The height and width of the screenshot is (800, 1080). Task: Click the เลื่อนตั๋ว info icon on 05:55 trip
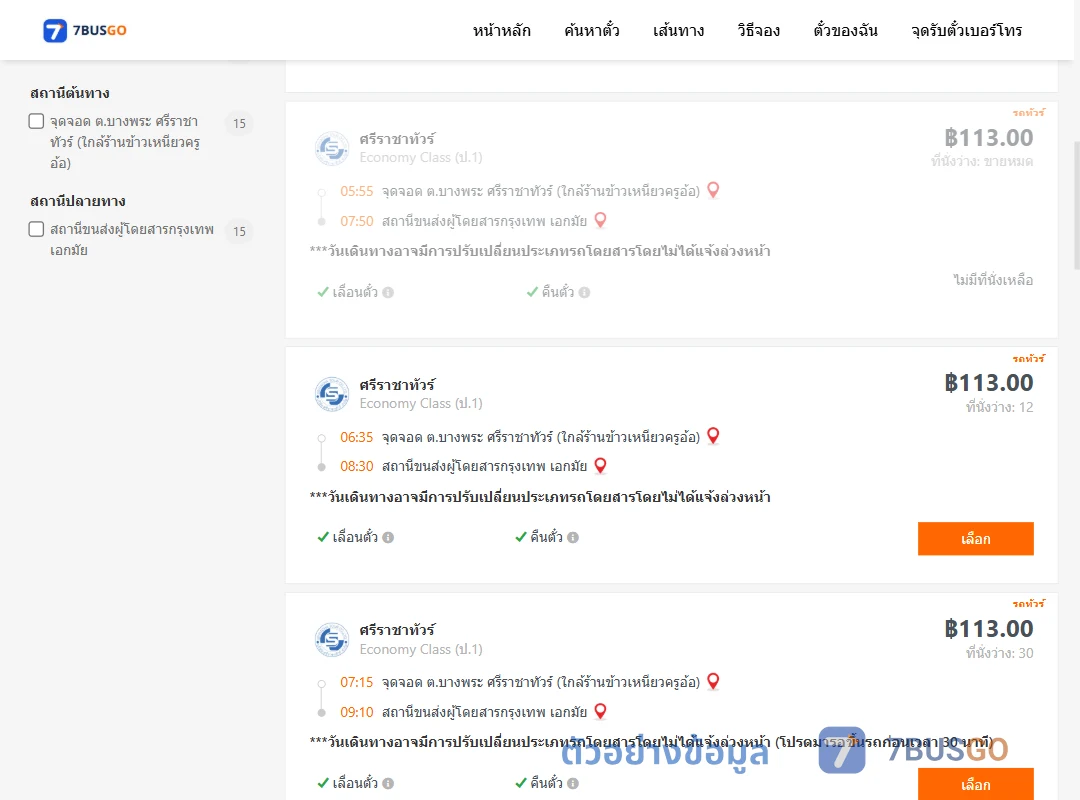(x=388, y=292)
